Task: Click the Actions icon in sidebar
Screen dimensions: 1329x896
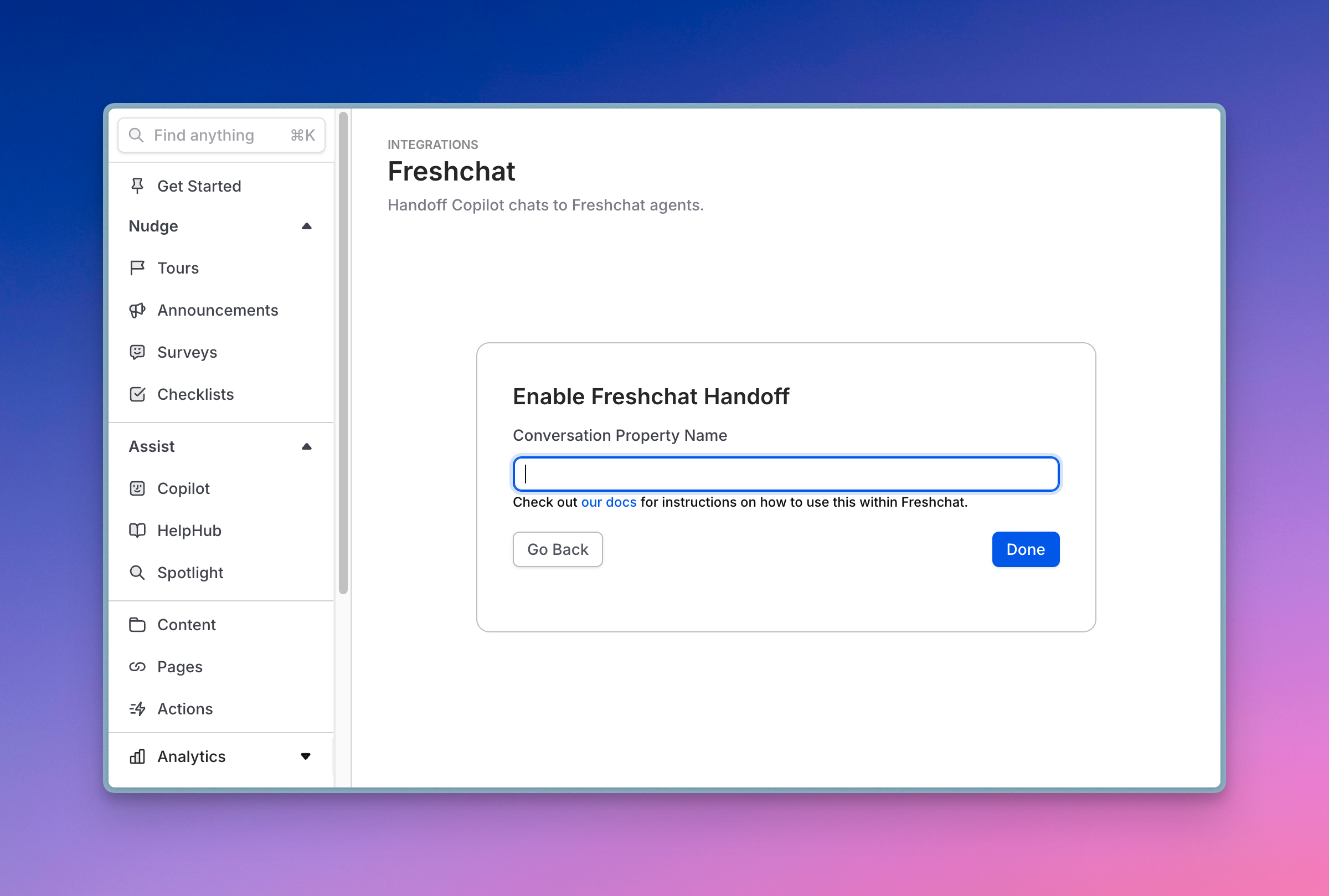Action: [x=138, y=708]
